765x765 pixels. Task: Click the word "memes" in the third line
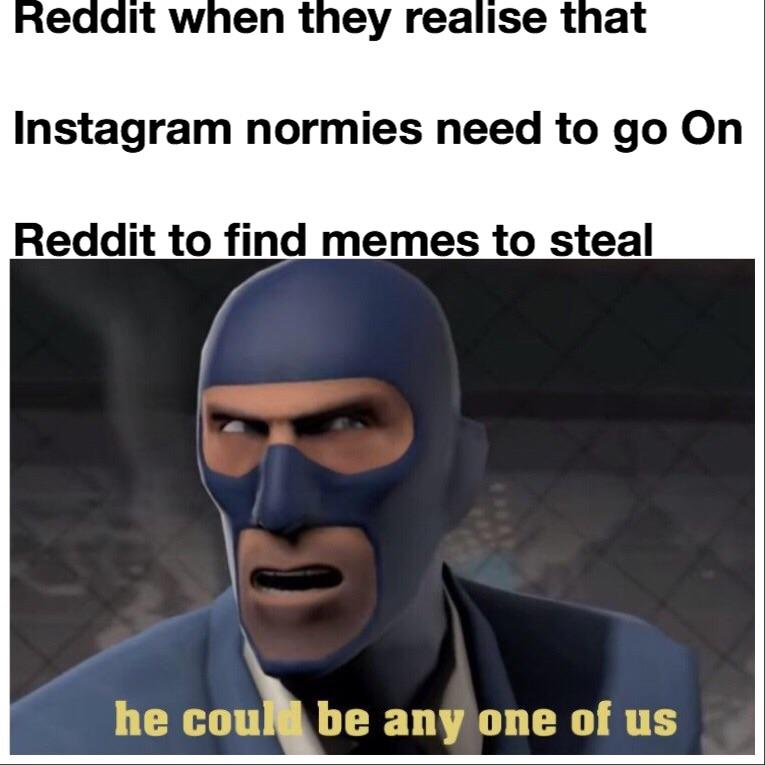(400, 241)
